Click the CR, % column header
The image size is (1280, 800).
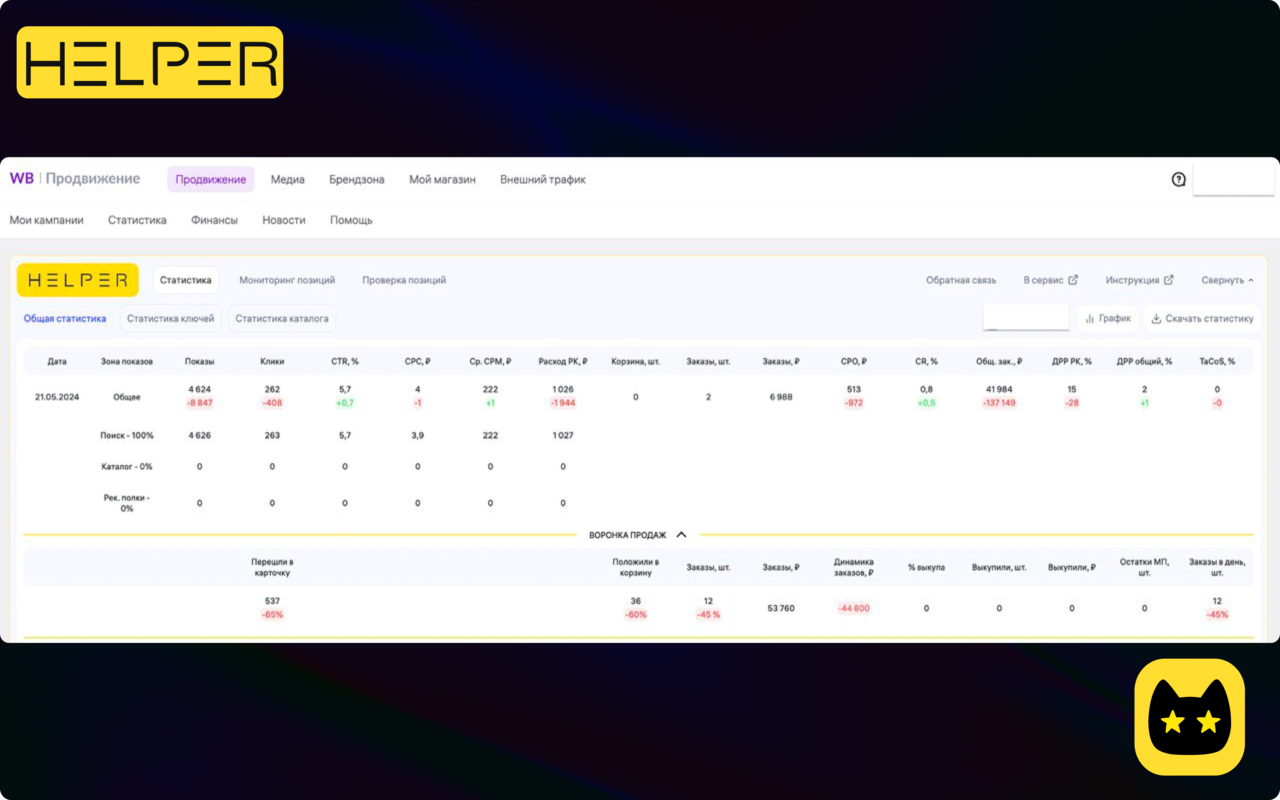click(927, 361)
